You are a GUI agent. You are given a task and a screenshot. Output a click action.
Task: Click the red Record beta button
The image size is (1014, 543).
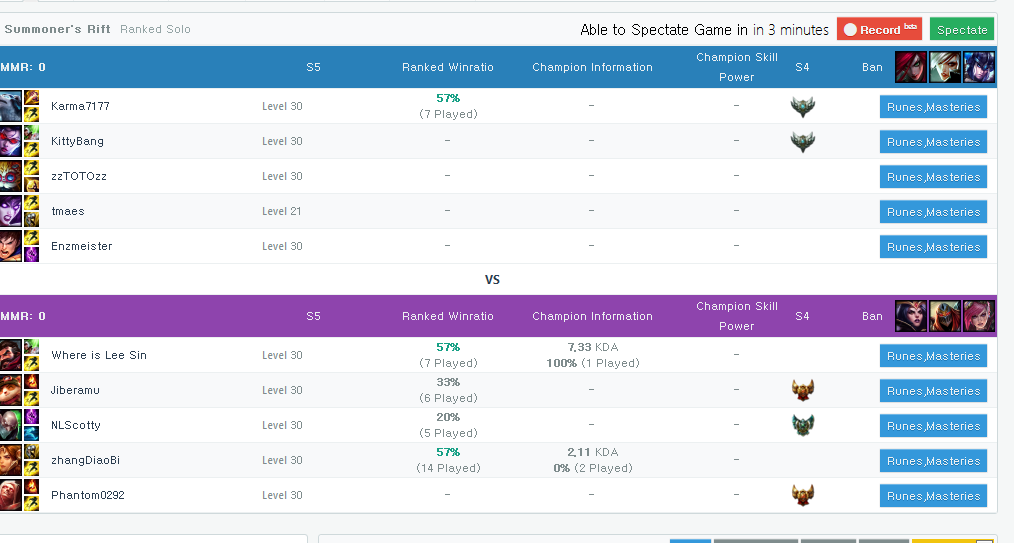(879, 29)
